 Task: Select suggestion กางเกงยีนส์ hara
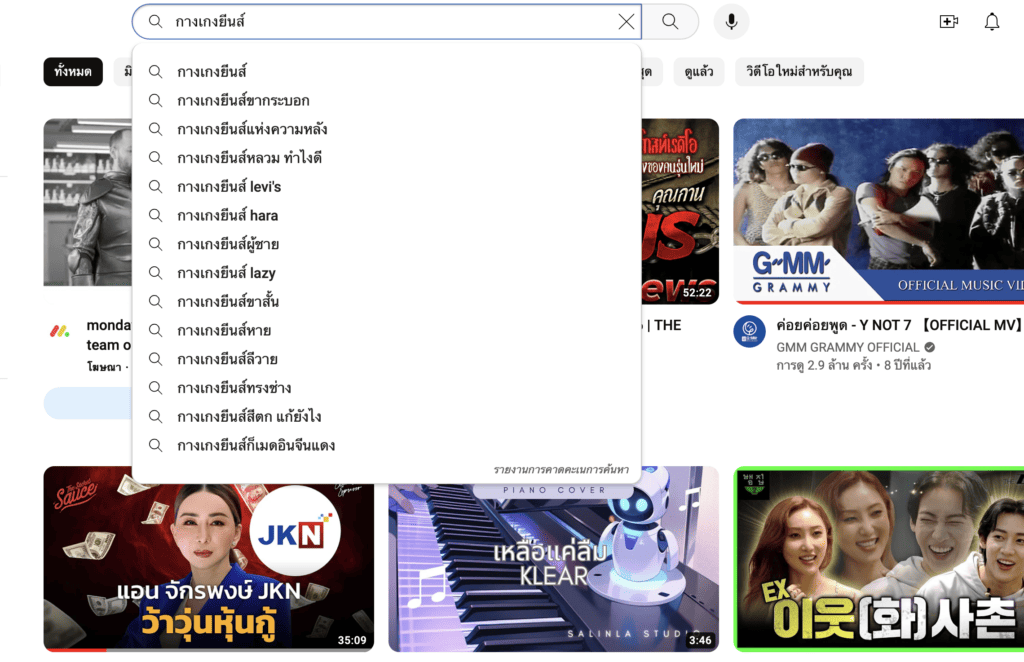tap(386, 215)
